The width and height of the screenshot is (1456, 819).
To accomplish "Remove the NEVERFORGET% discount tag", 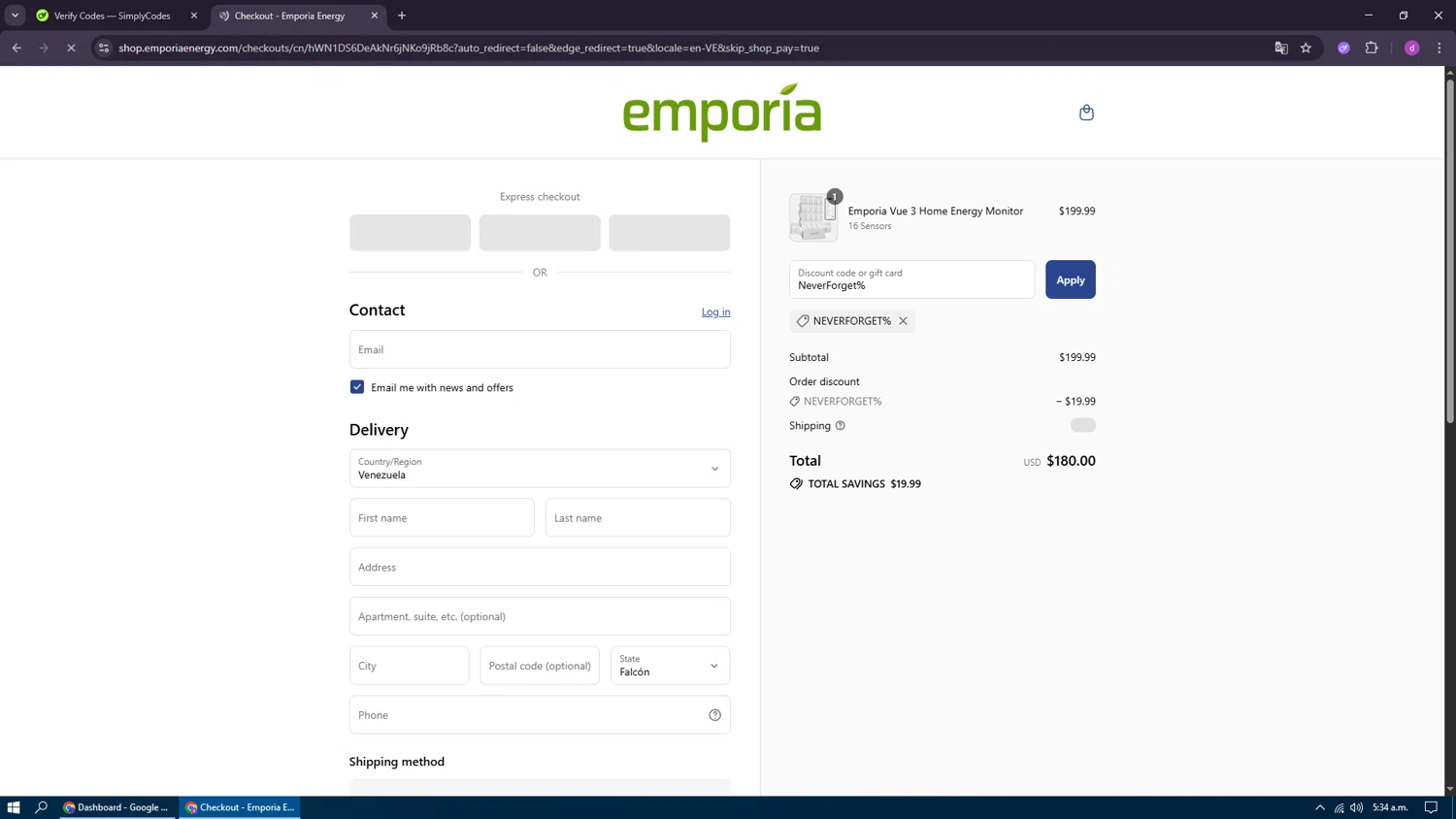I will (903, 321).
